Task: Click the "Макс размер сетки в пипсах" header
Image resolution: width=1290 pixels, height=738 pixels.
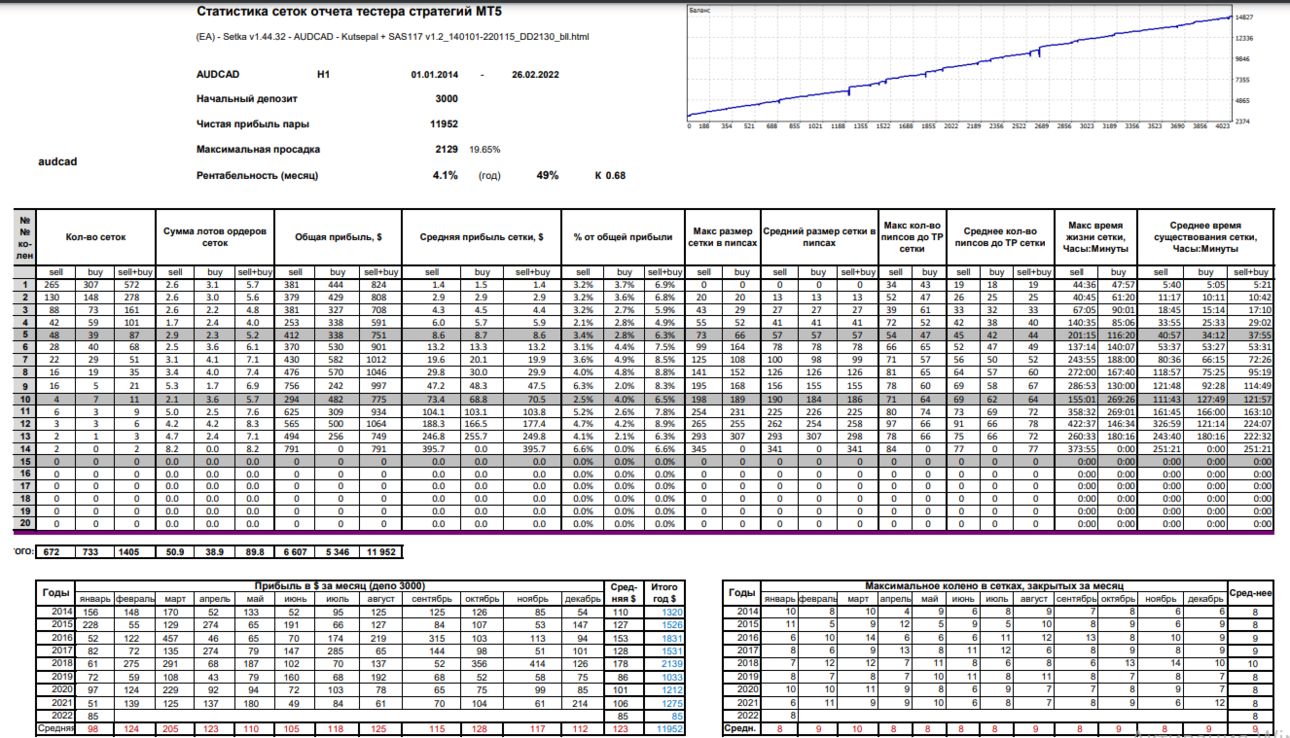Action: [722, 236]
